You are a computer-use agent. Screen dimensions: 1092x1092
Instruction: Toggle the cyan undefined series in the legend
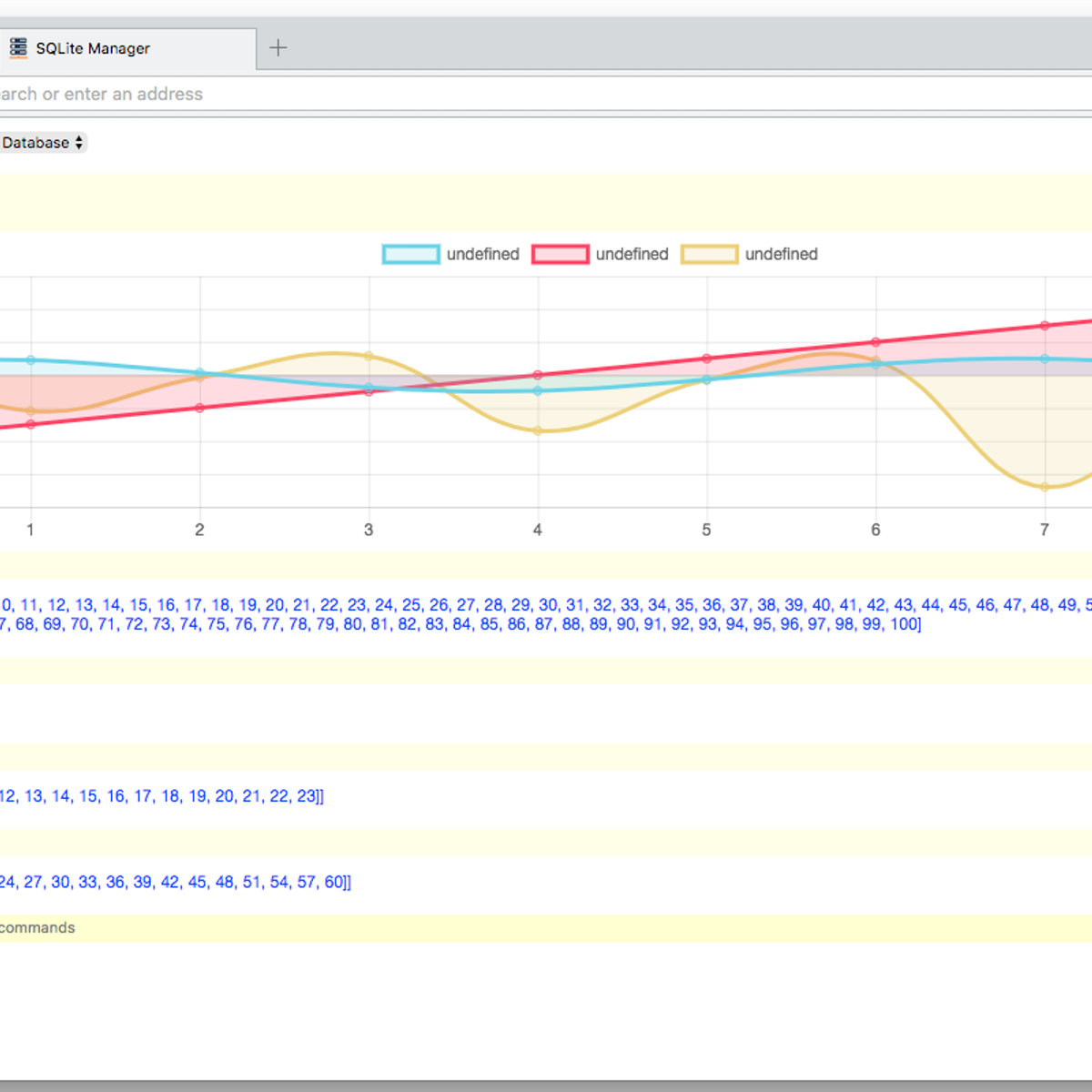tap(483, 254)
